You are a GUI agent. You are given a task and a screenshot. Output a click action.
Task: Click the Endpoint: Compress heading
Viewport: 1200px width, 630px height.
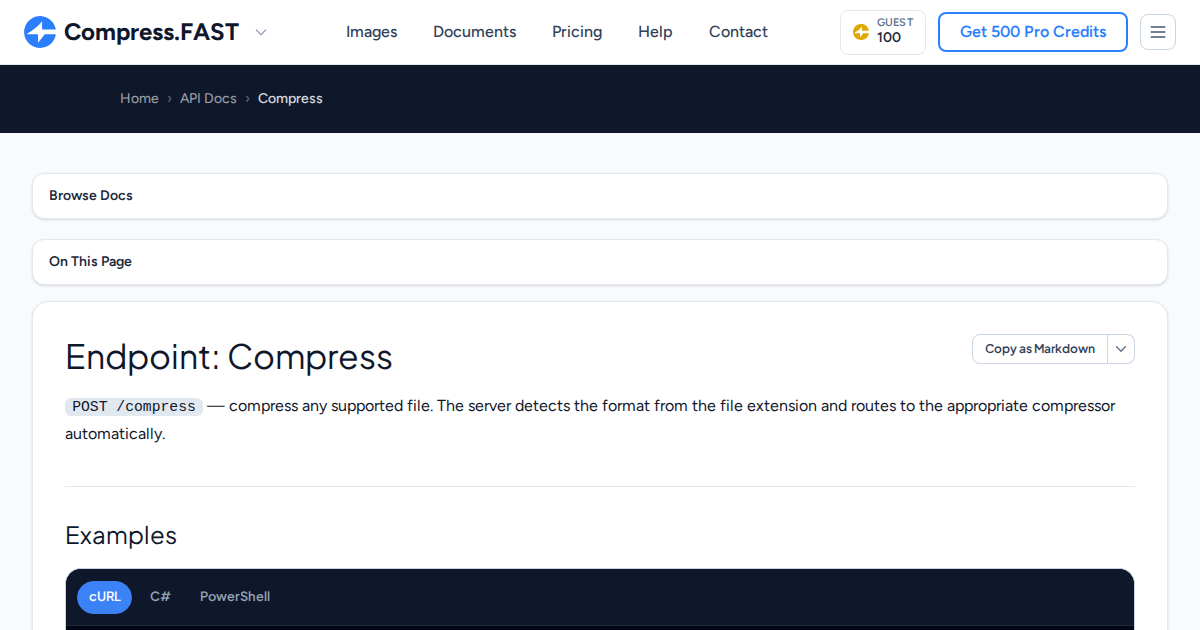click(x=229, y=357)
